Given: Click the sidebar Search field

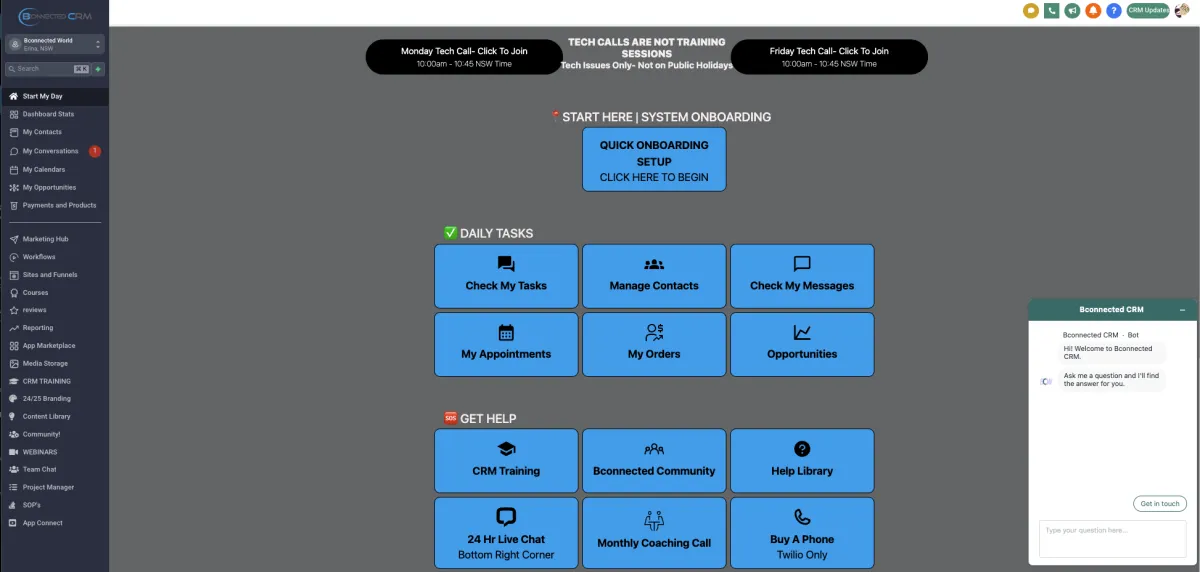Looking at the screenshot, I should (47, 69).
